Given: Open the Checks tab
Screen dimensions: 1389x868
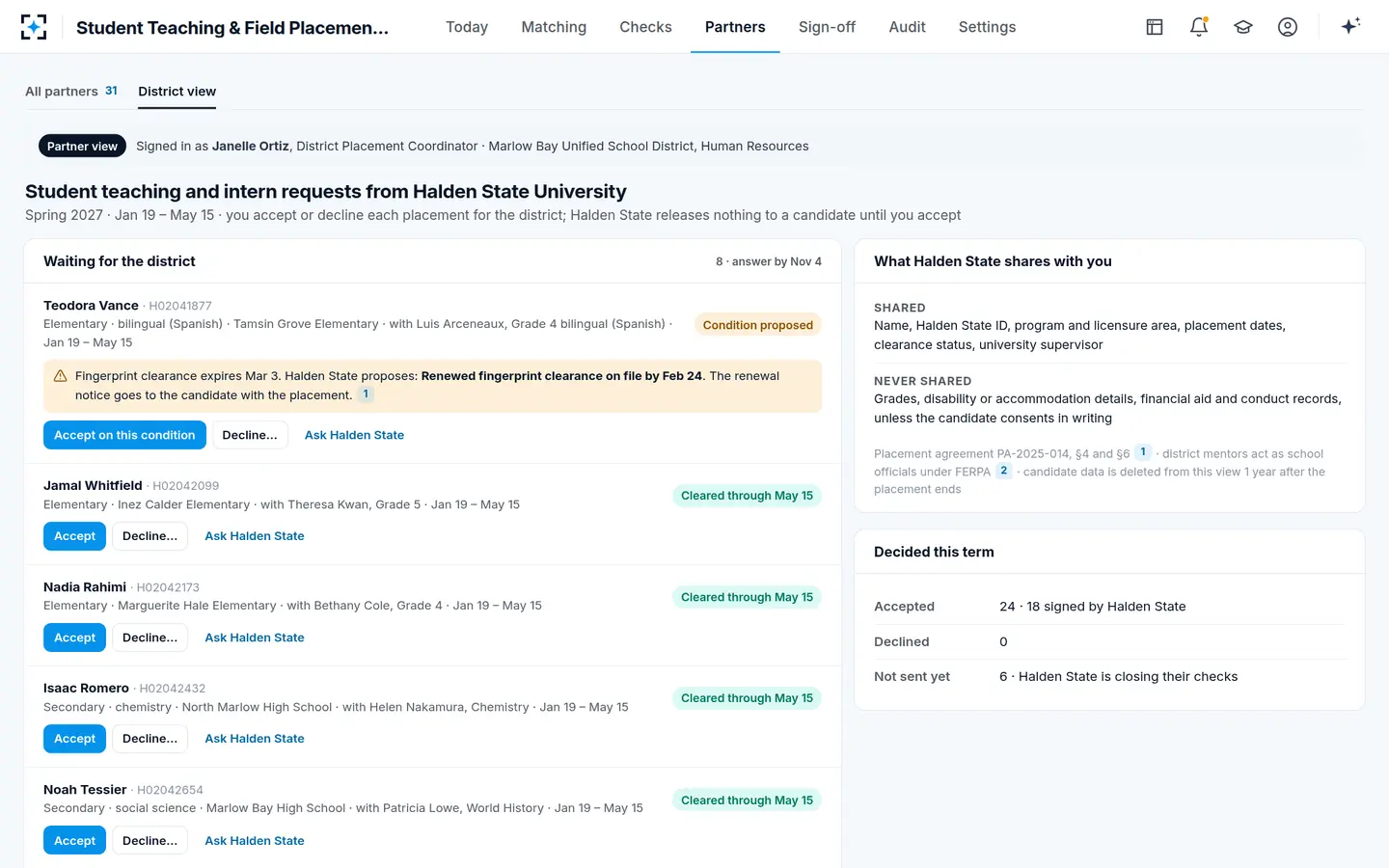Looking at the screenshot, I should click(x=645, y=27).
